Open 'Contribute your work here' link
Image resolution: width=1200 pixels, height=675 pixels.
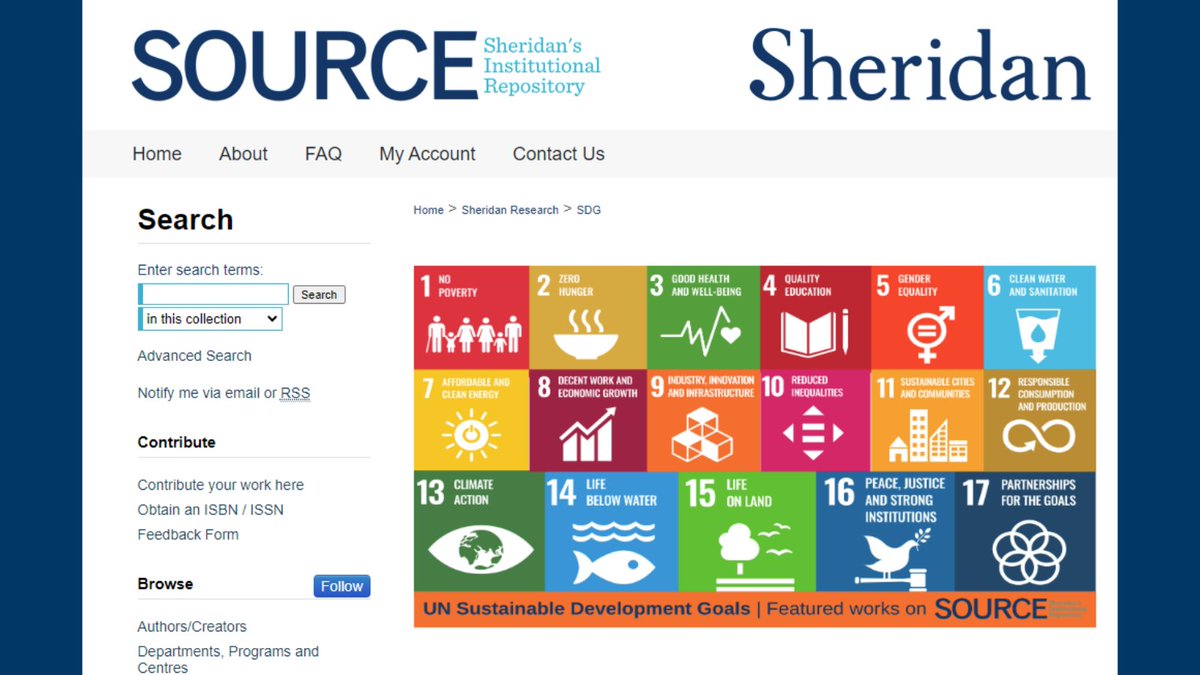pos(220,485)
